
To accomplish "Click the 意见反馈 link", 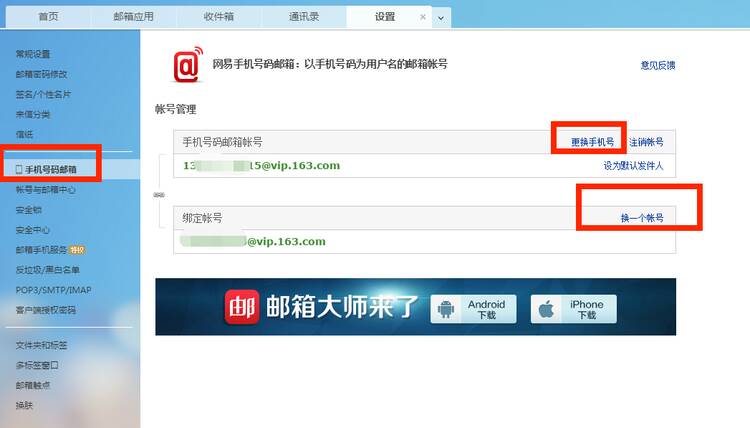I will tap(658, 65).
